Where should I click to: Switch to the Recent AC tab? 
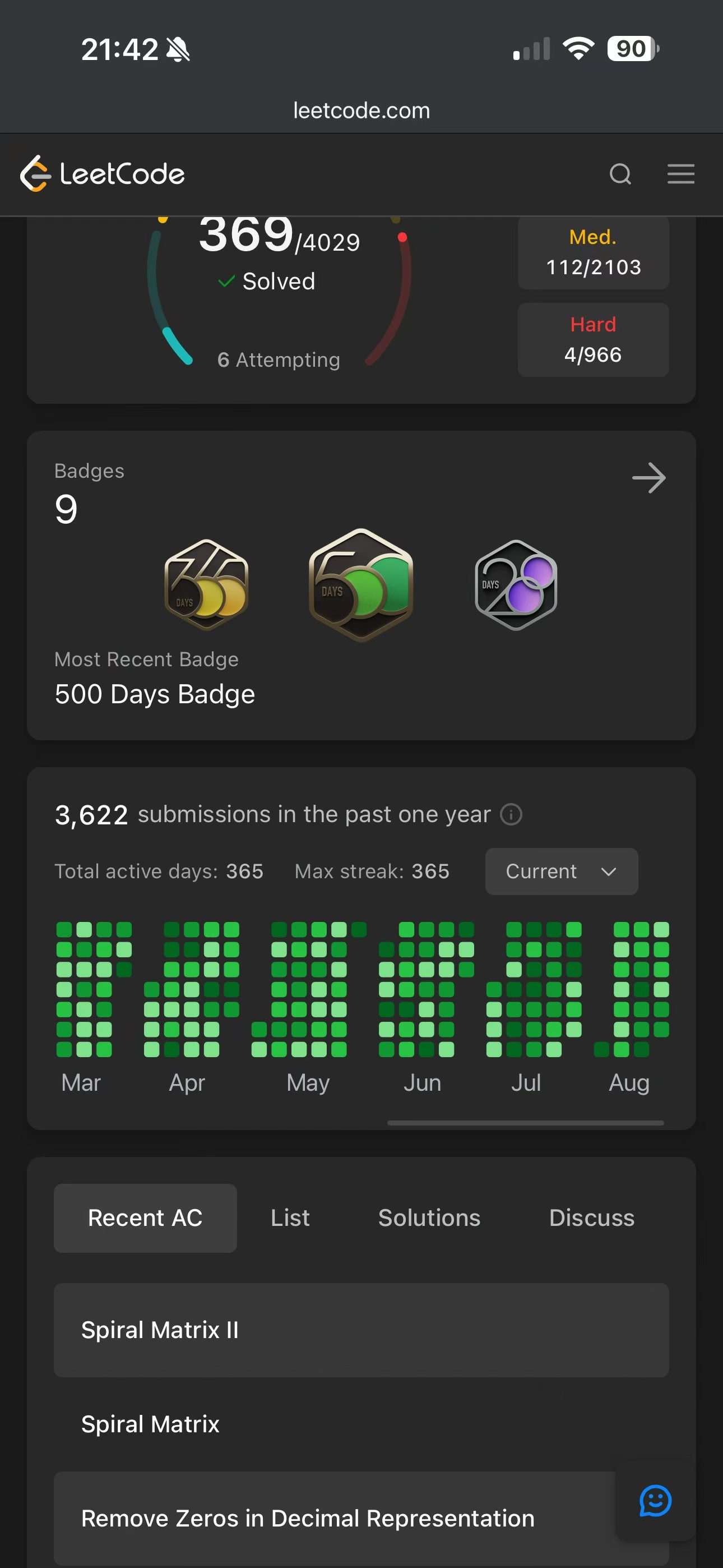pyautogui.click(x=146, y=1219)
